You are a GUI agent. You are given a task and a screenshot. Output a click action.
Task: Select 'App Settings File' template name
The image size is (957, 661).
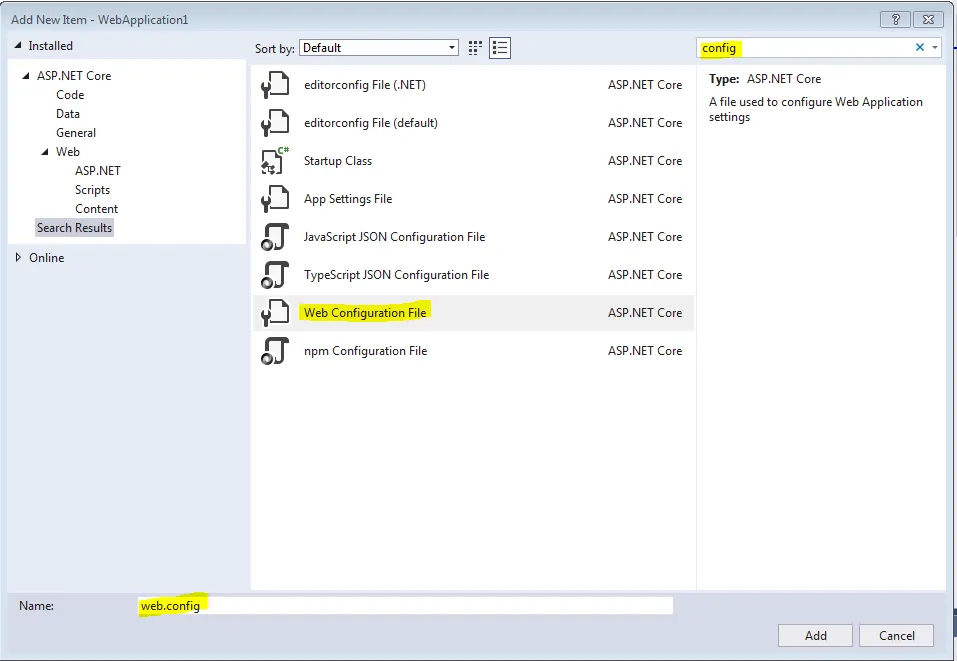[x=348, y=199]
